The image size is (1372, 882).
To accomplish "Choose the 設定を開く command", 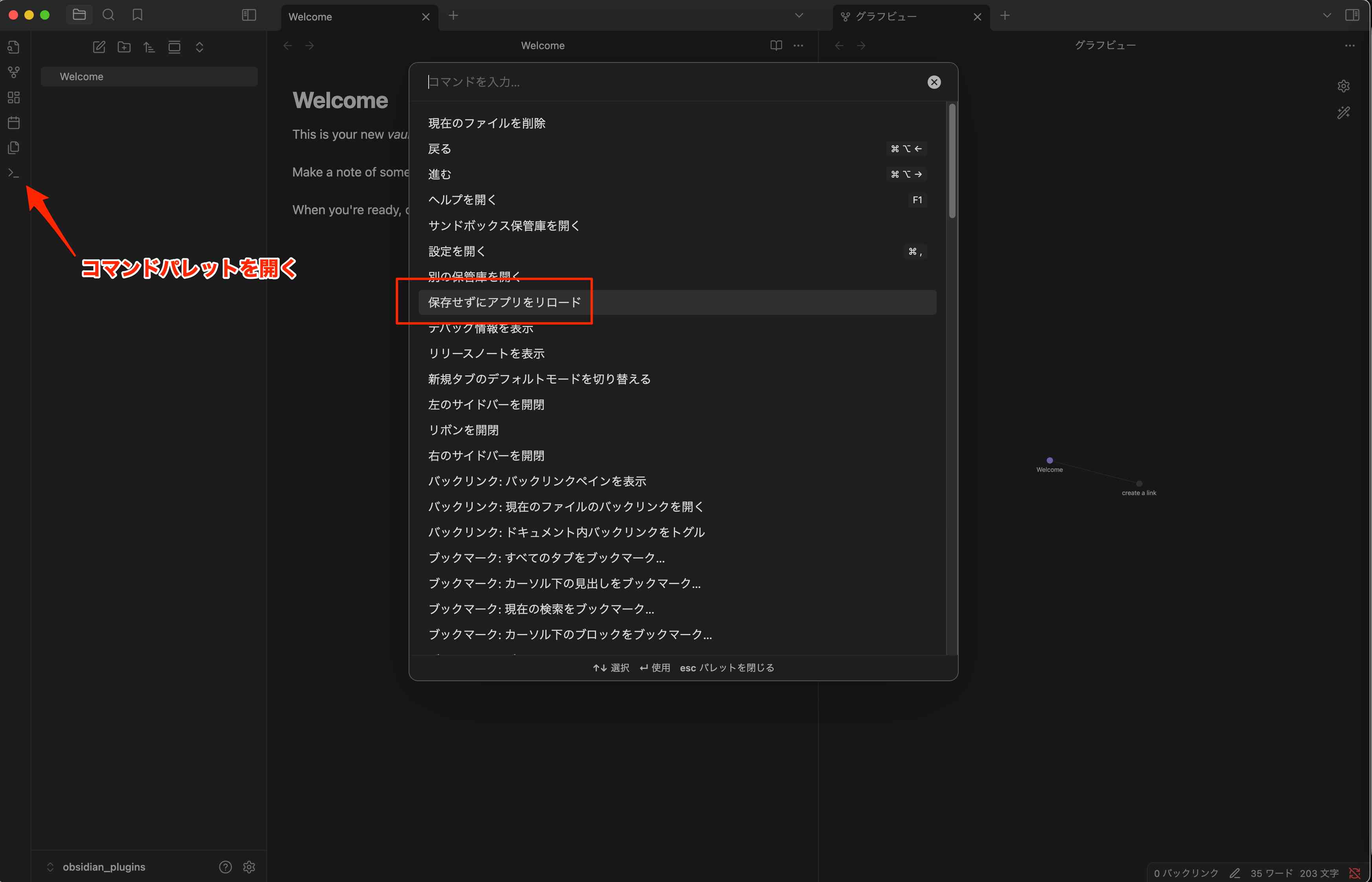I will 457,251.
